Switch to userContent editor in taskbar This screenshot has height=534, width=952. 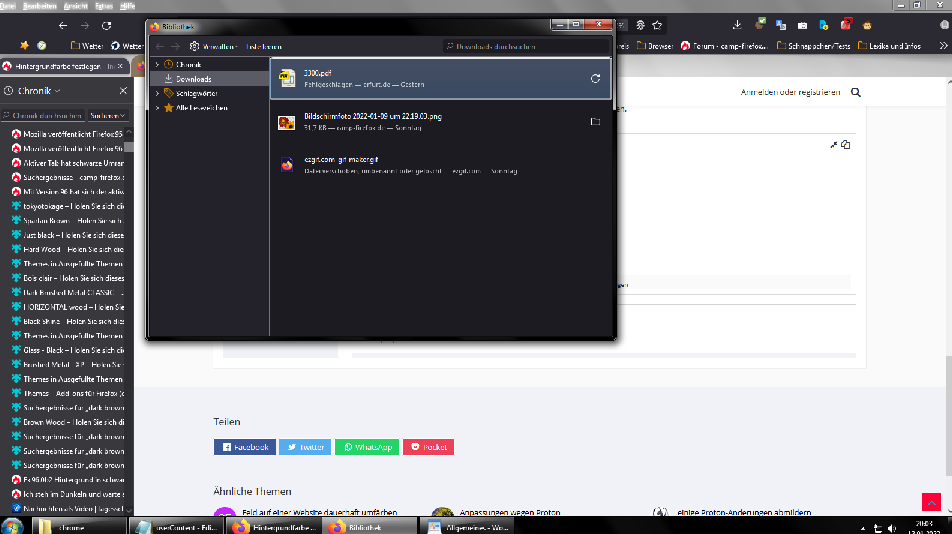click(x=177, y=527)
